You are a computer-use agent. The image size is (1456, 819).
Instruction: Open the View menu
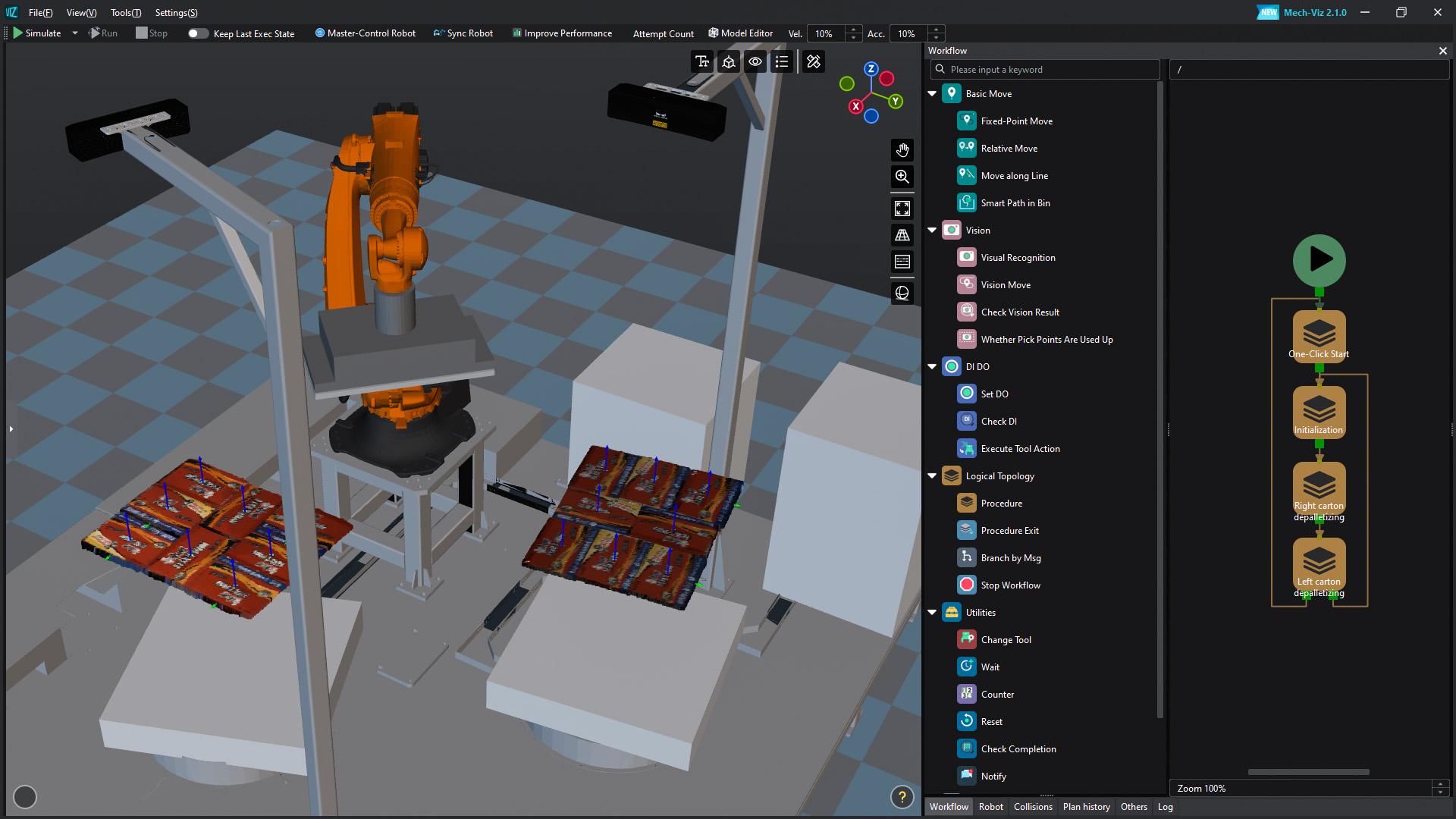pyautogui.click(x=81, y=13)
